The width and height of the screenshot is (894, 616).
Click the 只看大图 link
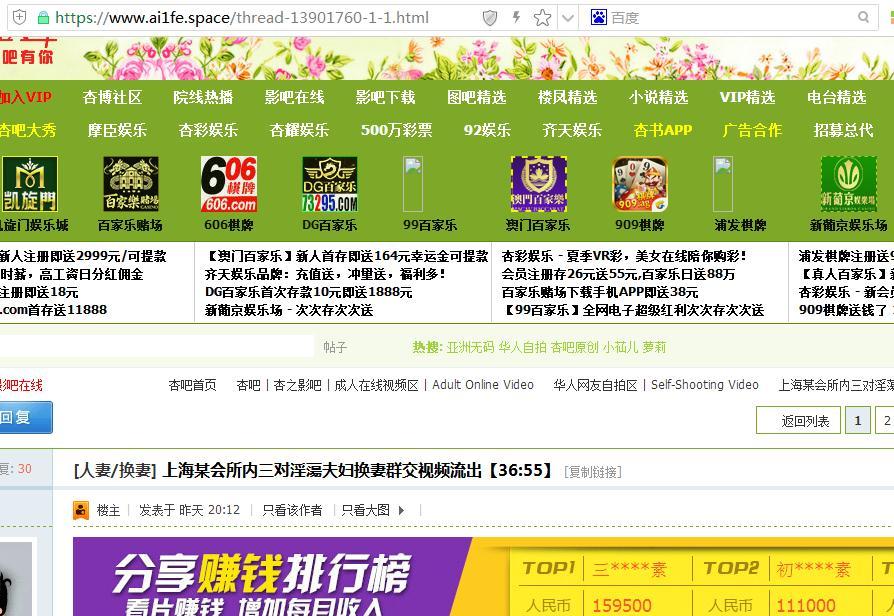click(x=365, y=510)
